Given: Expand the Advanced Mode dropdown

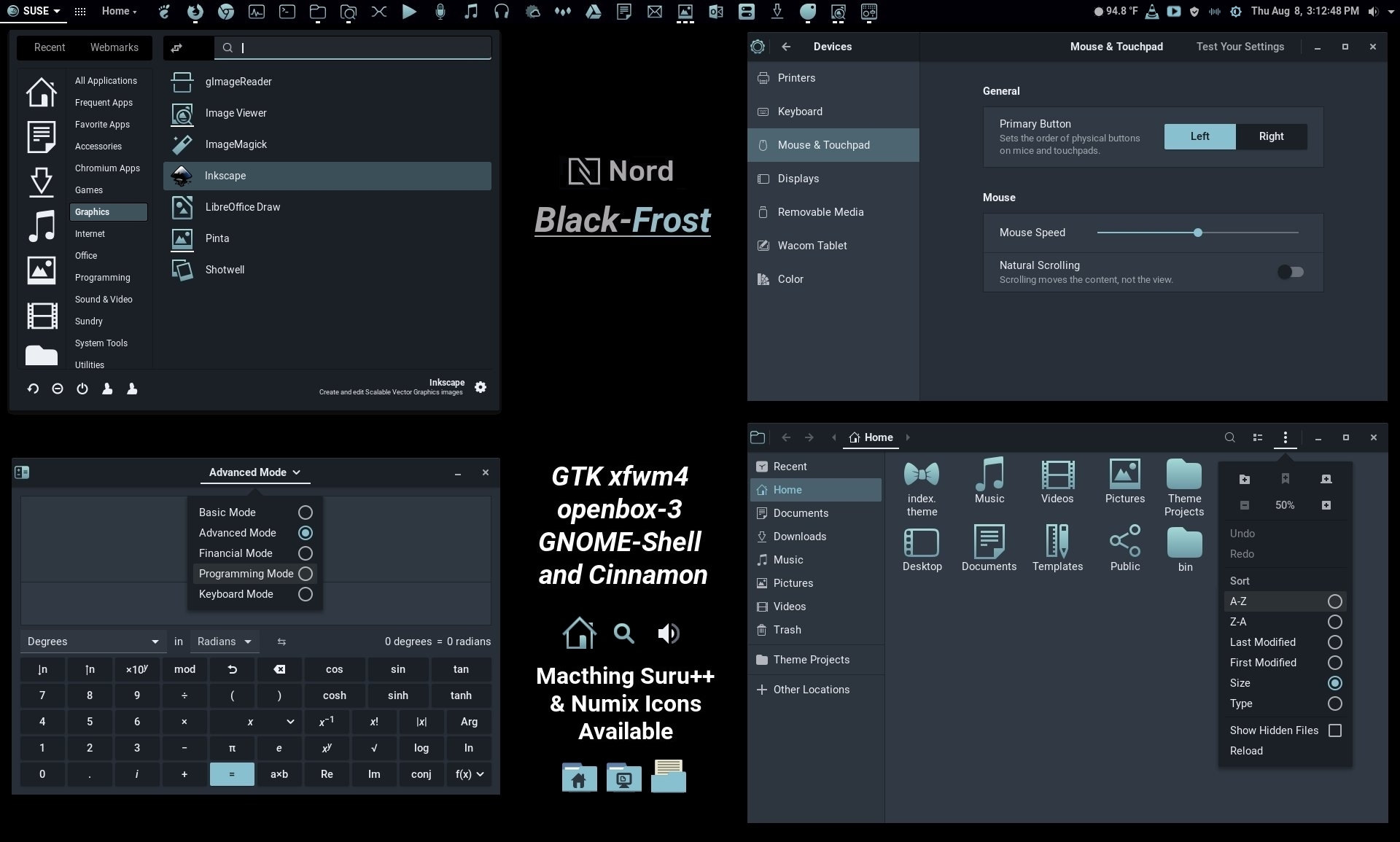Looking at the screenshot, I should point(255,472).
